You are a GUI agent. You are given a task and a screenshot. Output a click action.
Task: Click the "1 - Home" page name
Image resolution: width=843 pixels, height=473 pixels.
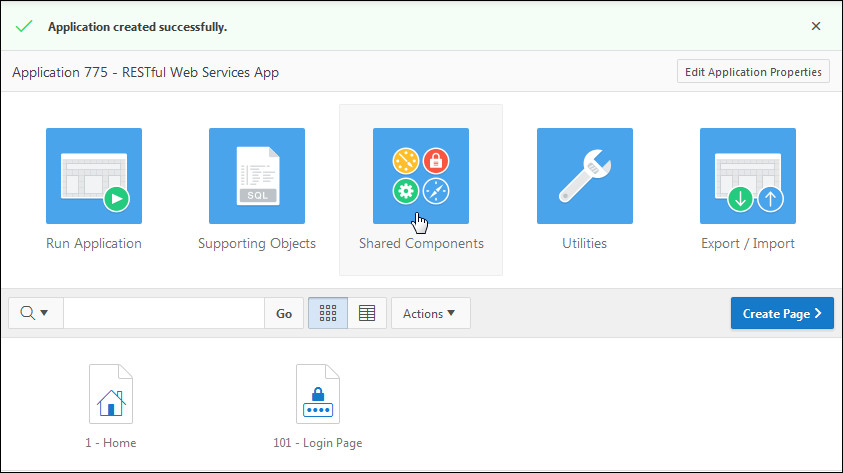111,443
